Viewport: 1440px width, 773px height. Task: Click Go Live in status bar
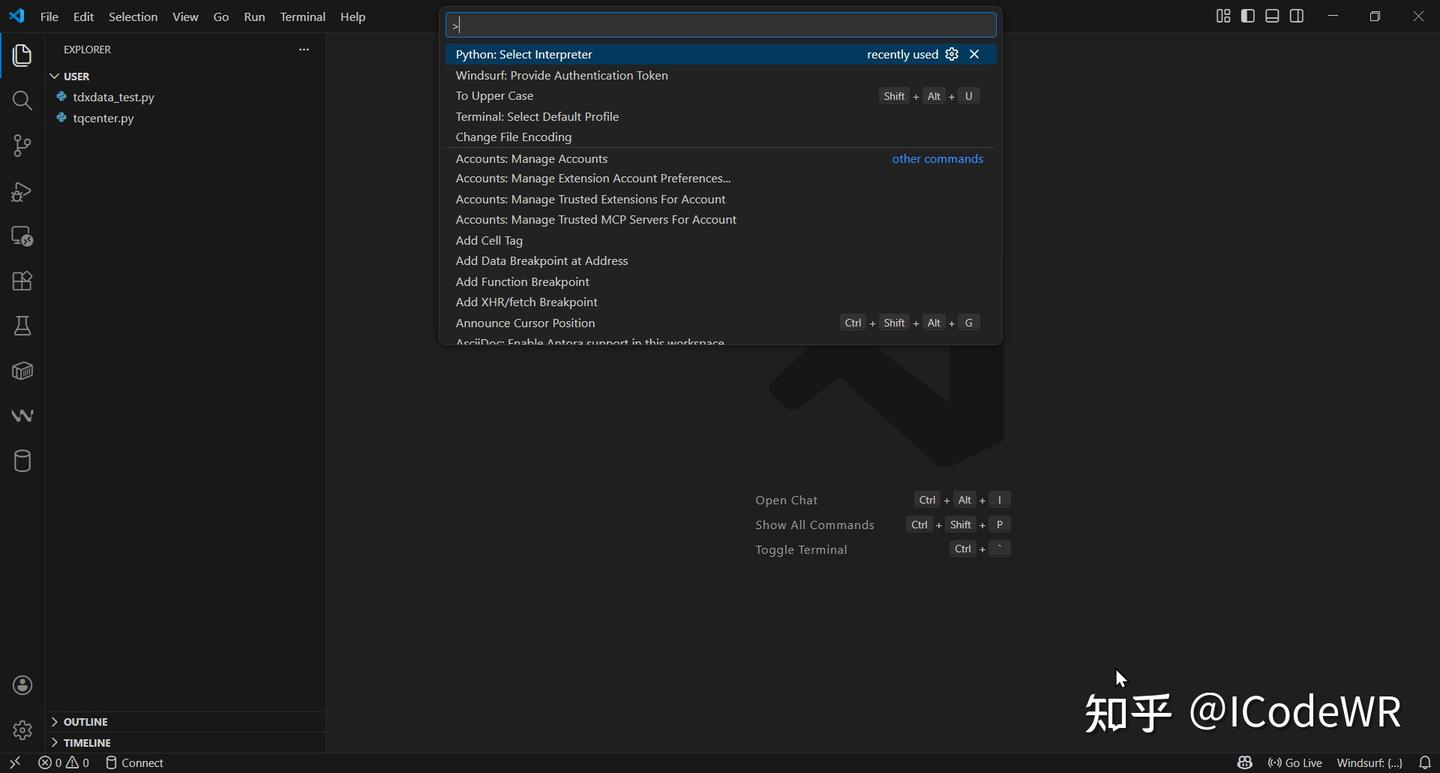(1295, 763)
